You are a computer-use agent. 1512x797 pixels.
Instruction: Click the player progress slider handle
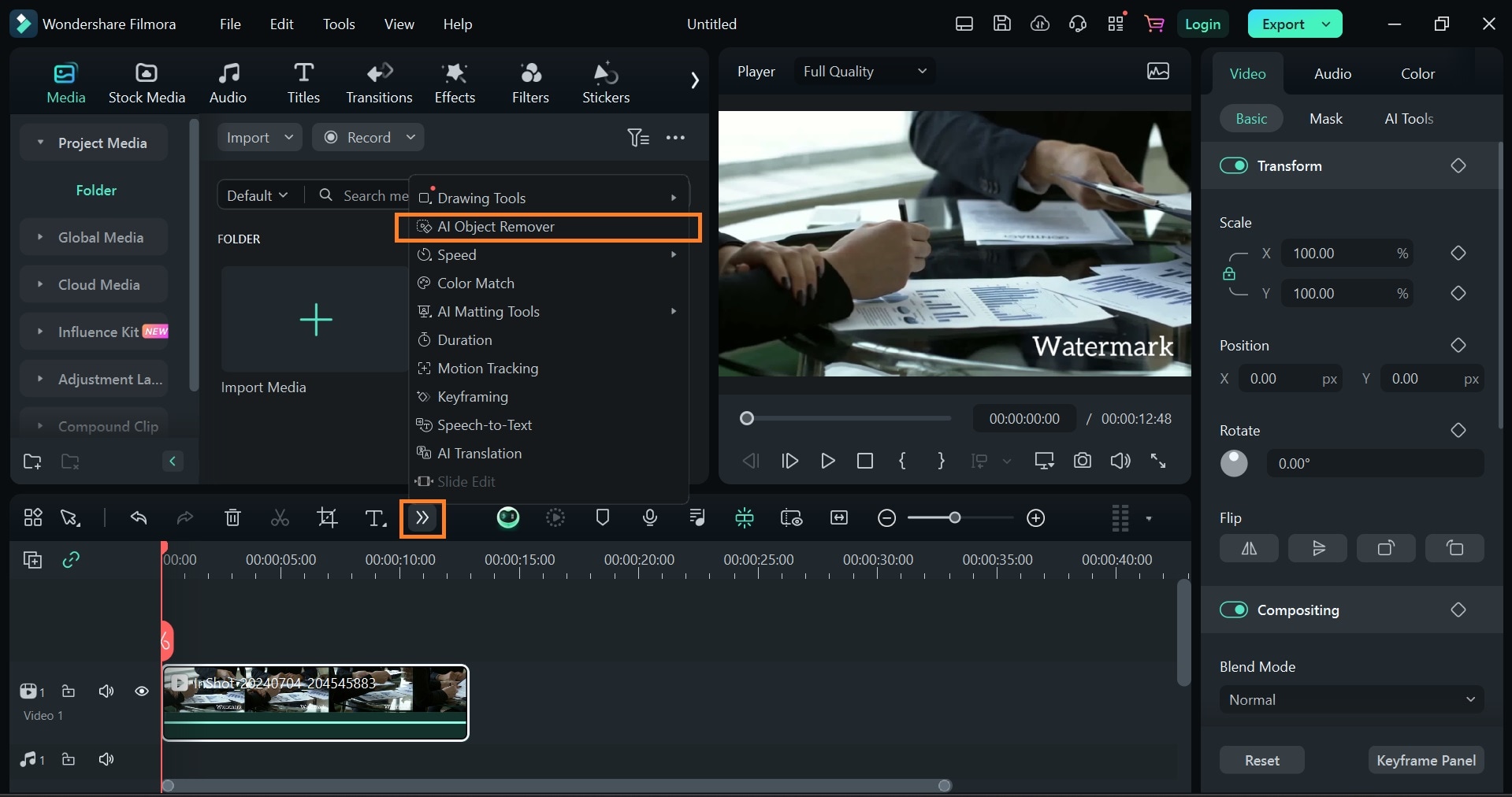point(747,418)
